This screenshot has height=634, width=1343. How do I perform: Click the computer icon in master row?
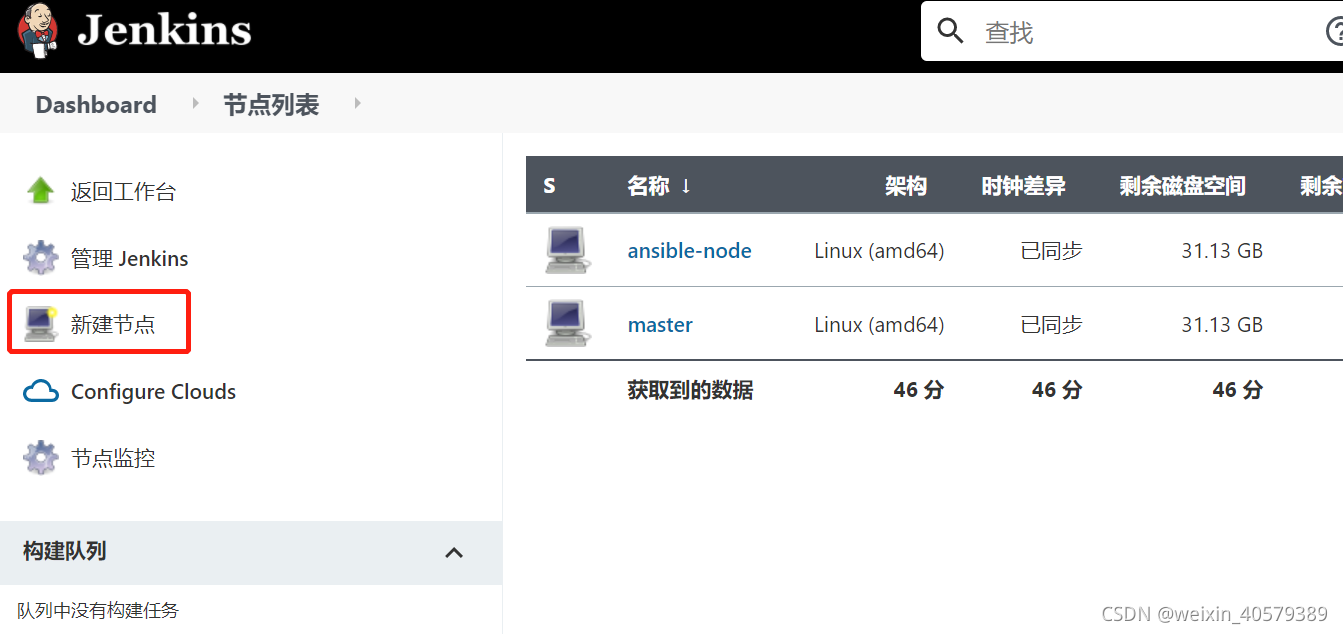point(567,324)
